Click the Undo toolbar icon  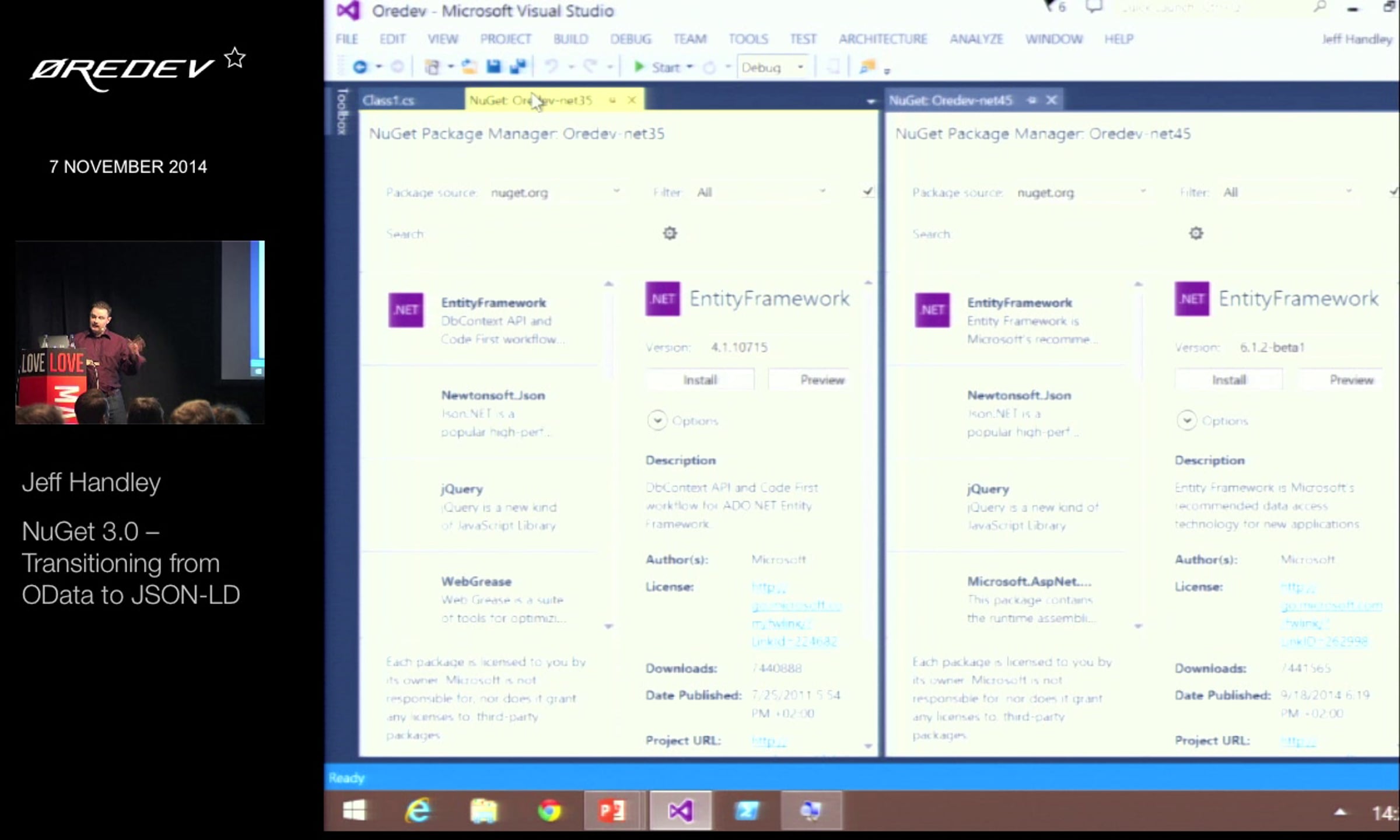pos(552,67)
